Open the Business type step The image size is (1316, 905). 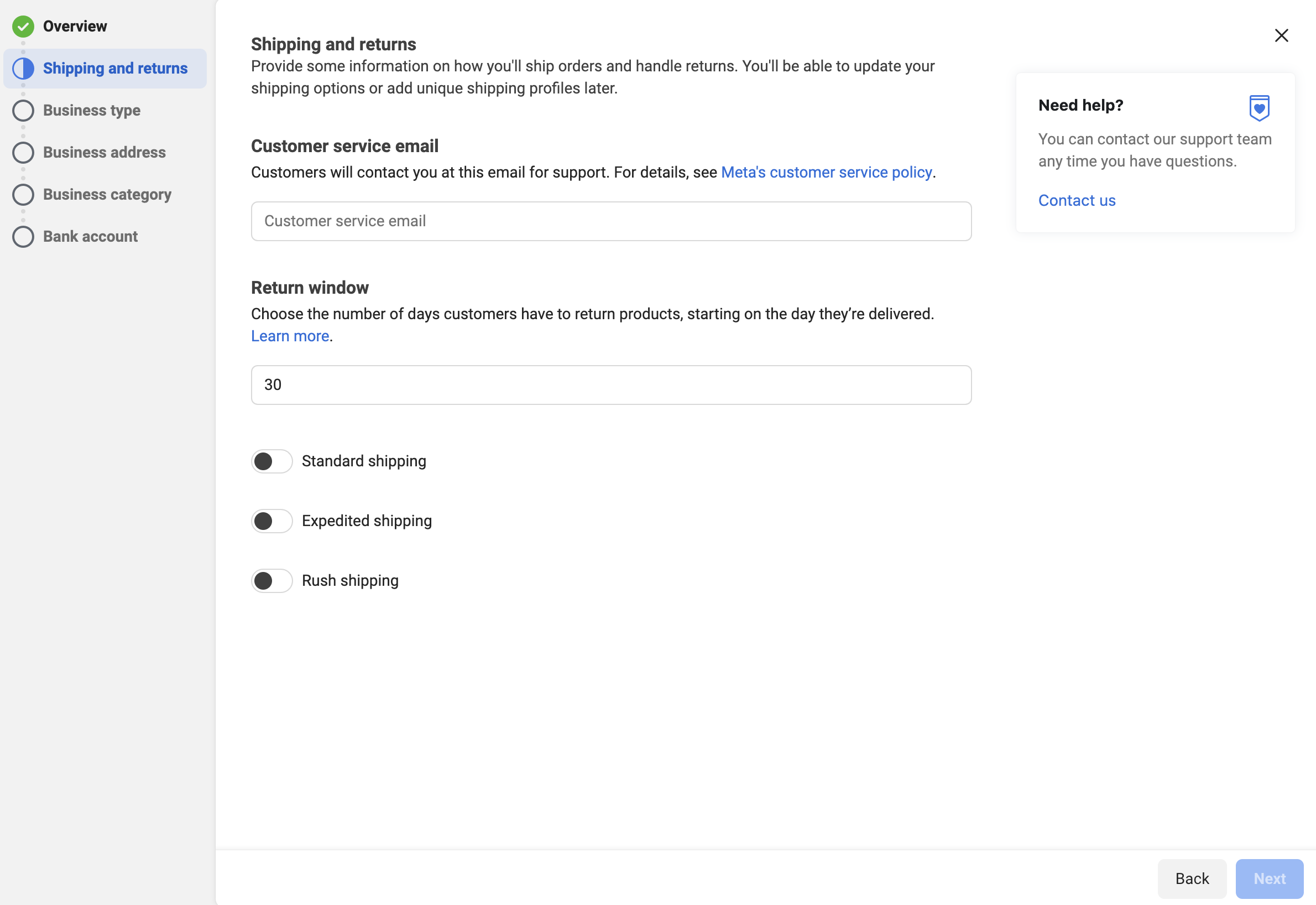point(92,111)
